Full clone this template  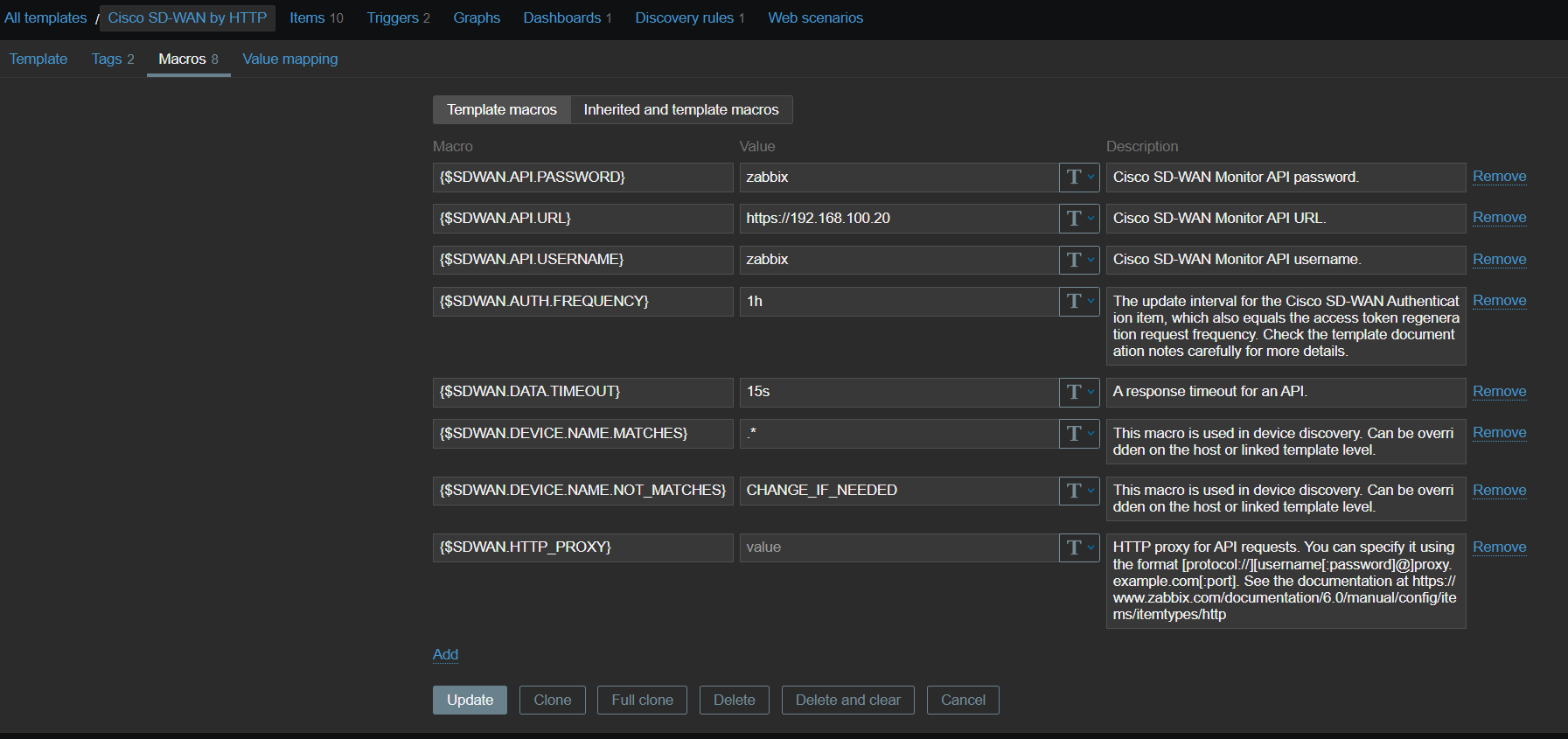click(x=643, y=701)
